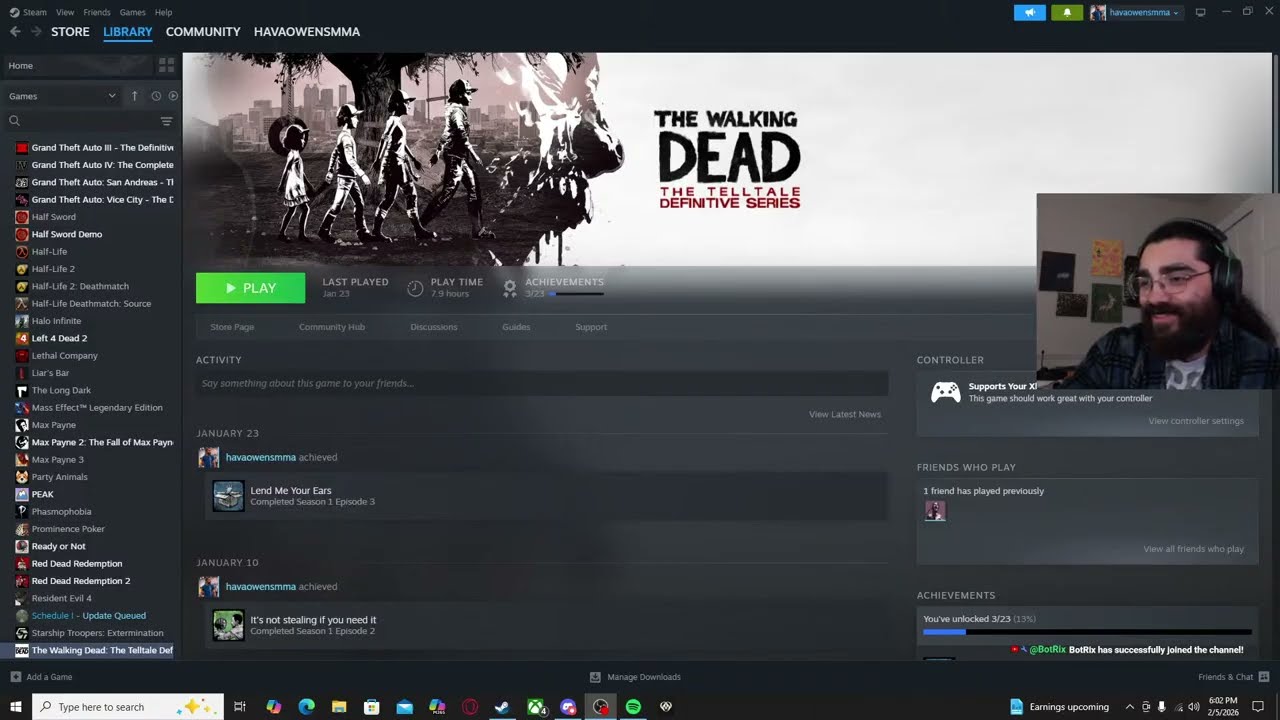
Task: Open View controller settings
Action: 1196,421
